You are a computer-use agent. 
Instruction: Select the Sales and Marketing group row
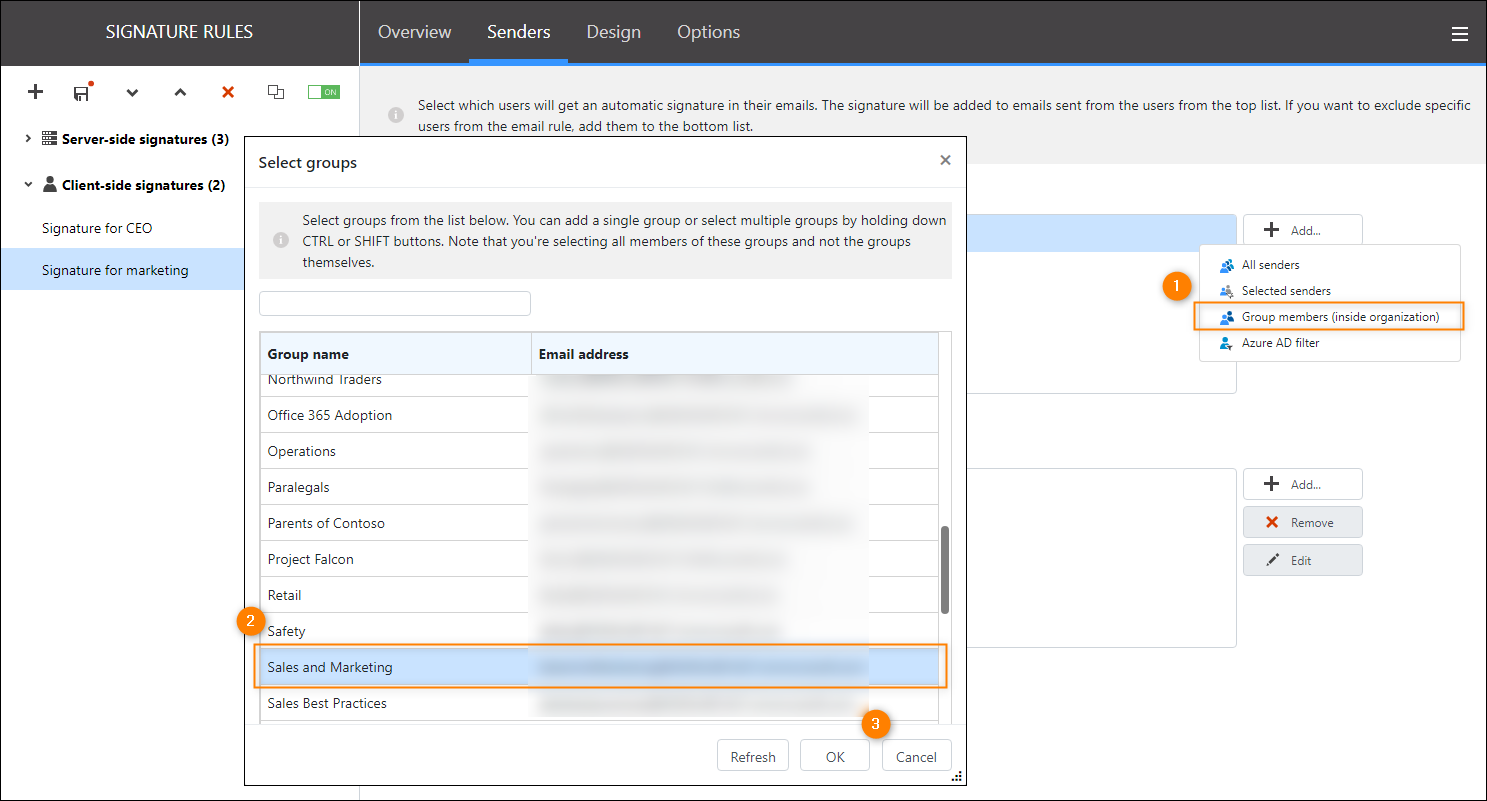(x=400, y=667)
